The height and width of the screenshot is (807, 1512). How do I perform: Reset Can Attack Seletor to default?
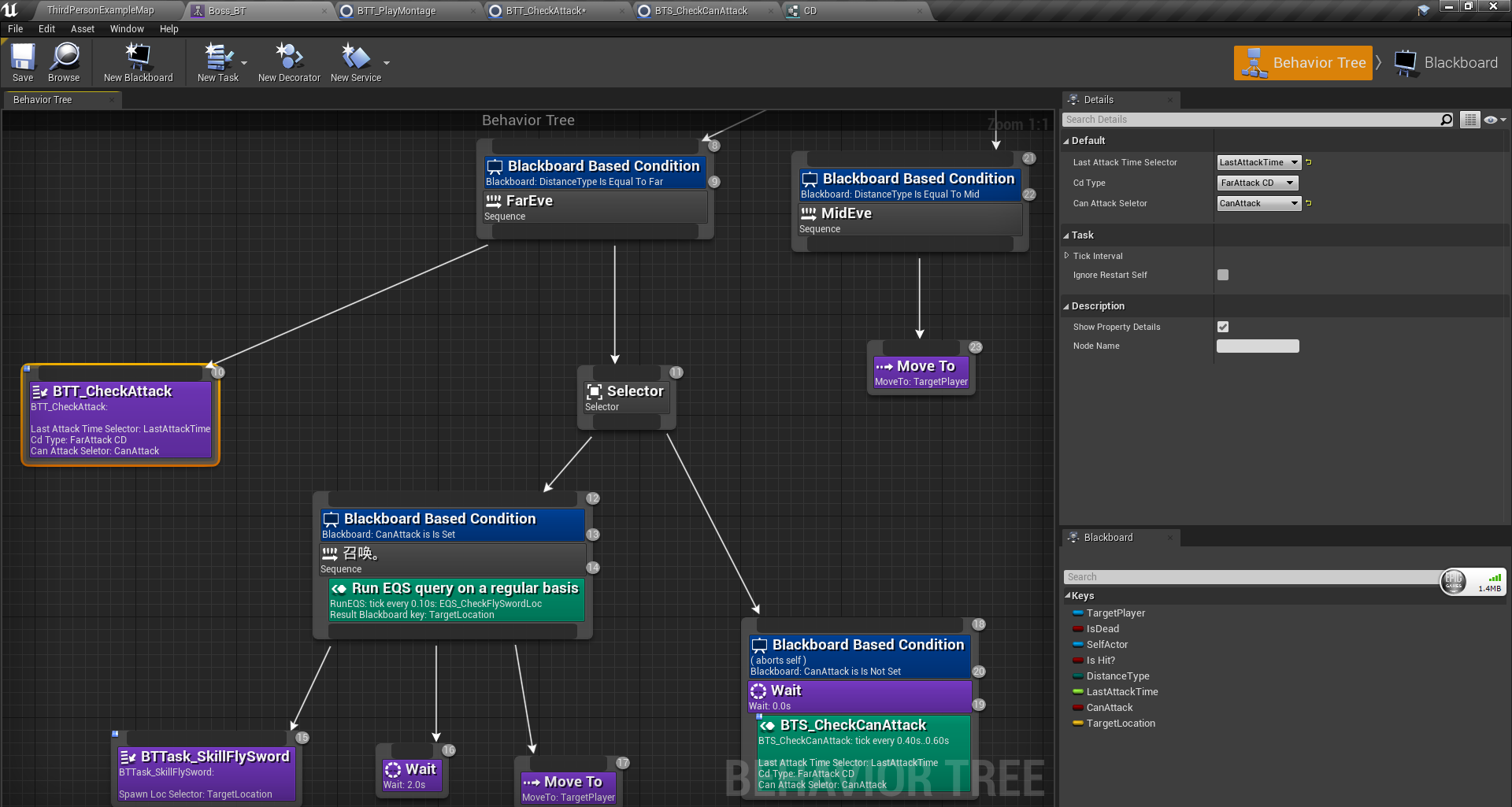1309,203
